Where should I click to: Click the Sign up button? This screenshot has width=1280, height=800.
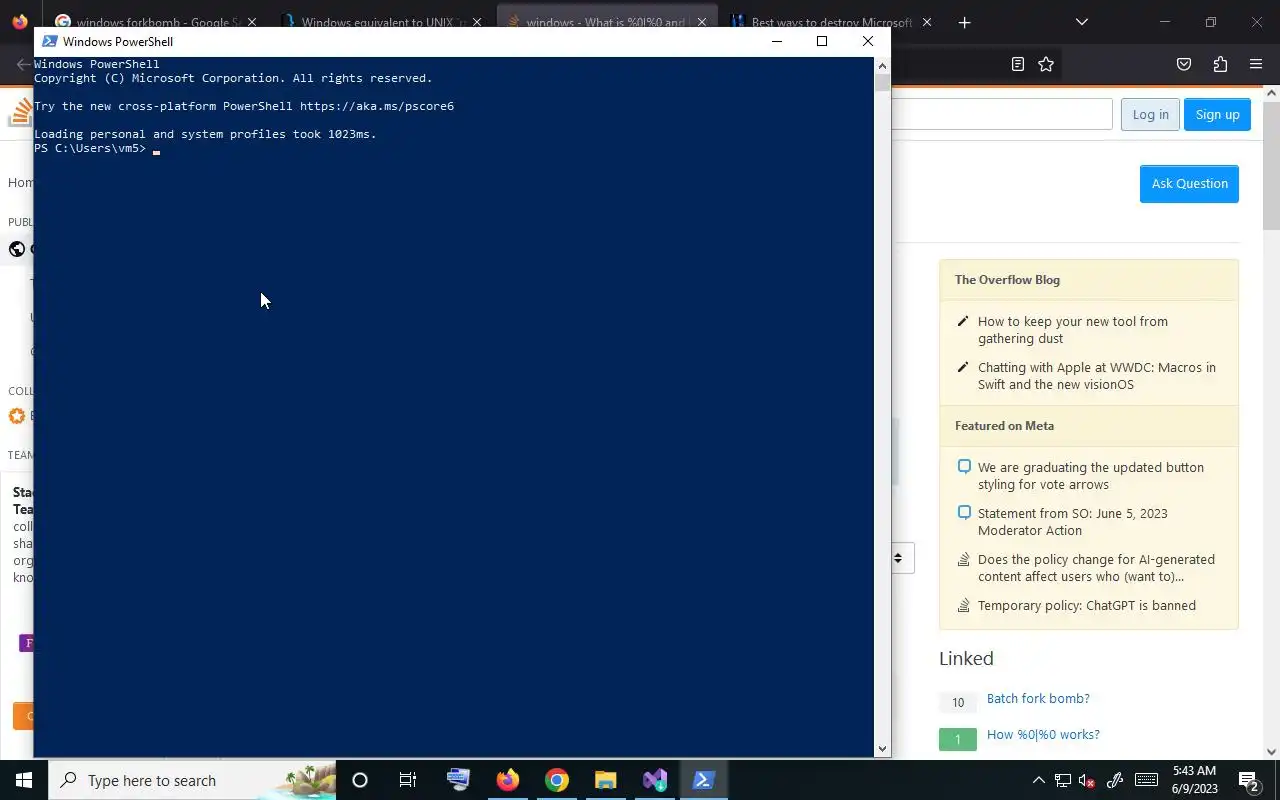point(1217,114)
